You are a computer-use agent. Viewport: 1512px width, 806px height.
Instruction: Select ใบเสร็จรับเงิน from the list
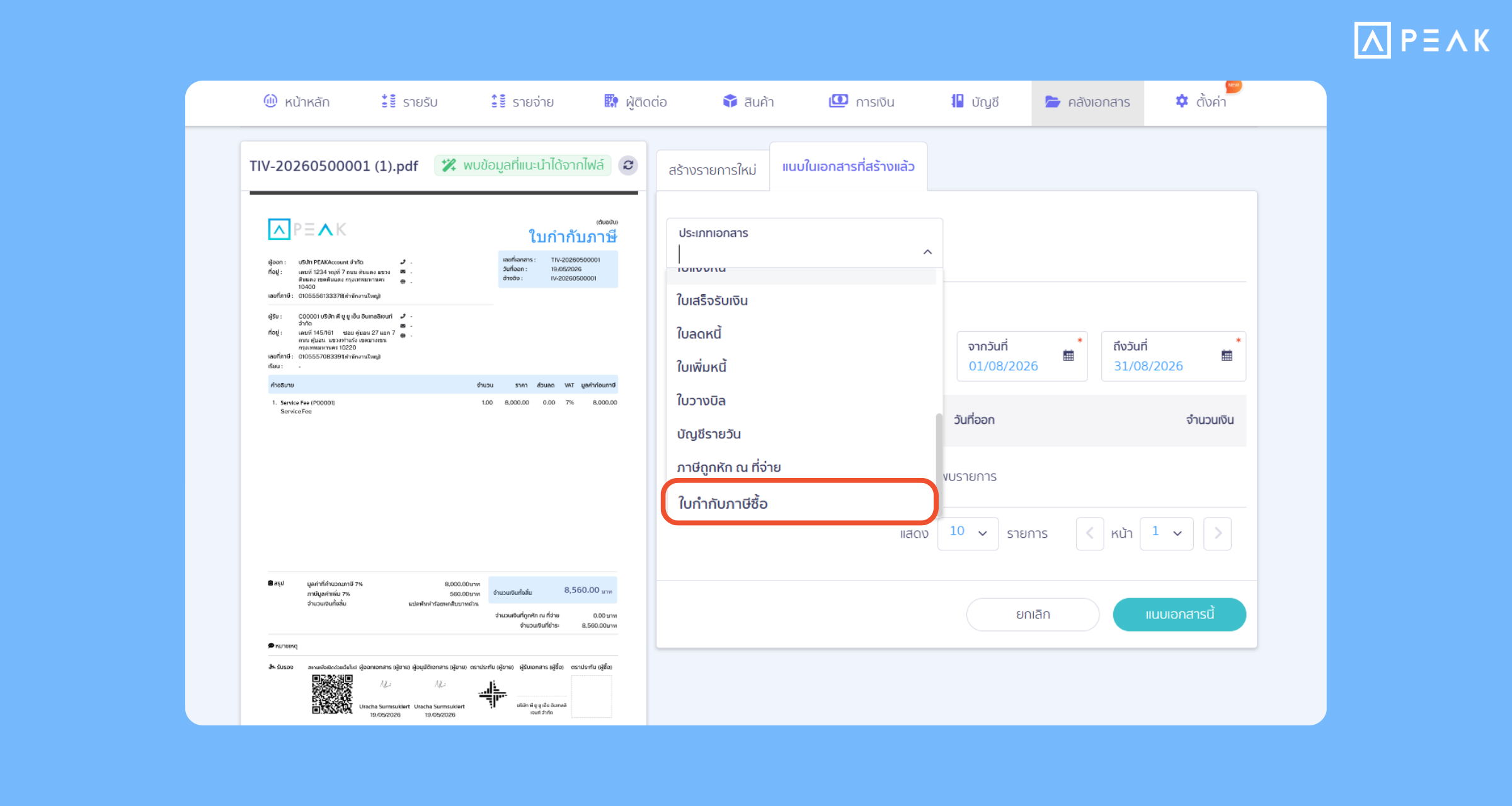tap(801, 300)
